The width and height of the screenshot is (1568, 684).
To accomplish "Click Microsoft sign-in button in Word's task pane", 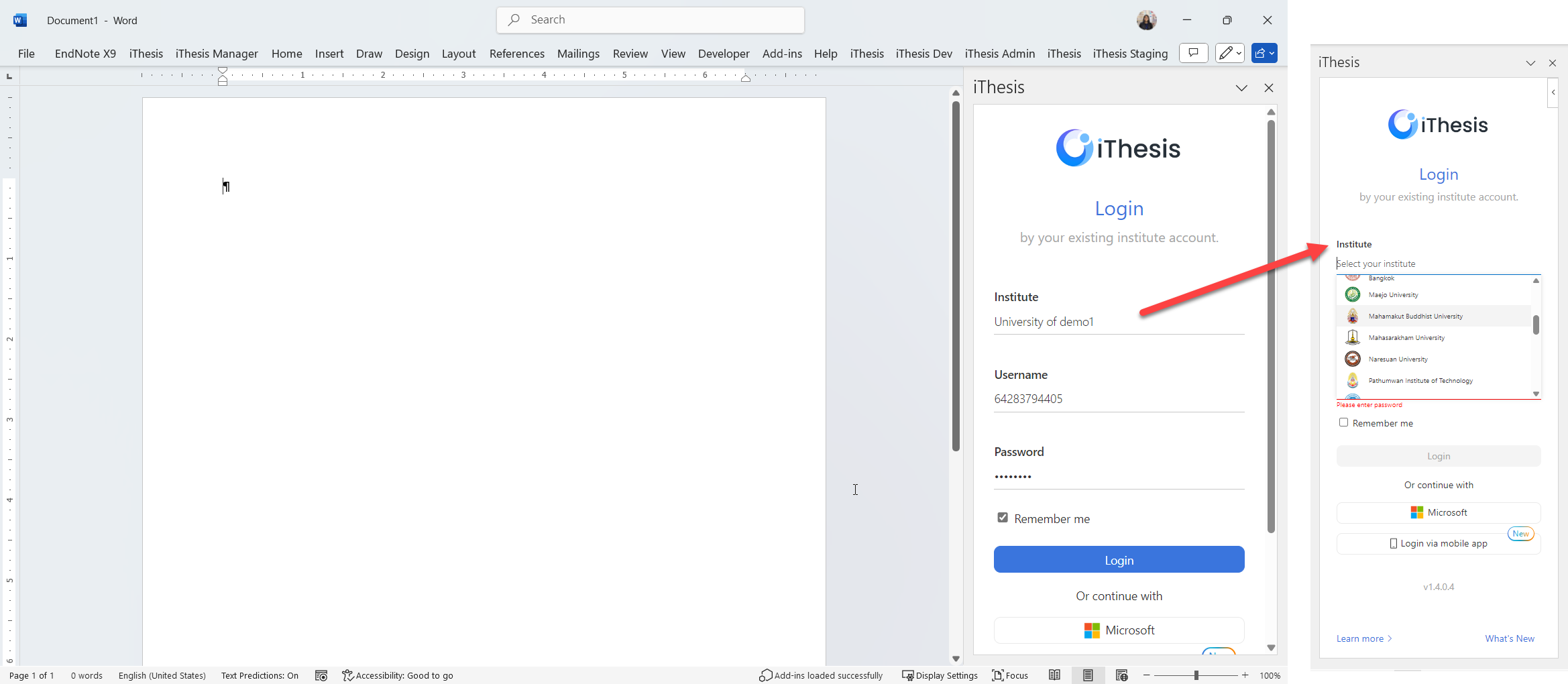I will point(1119,630).
